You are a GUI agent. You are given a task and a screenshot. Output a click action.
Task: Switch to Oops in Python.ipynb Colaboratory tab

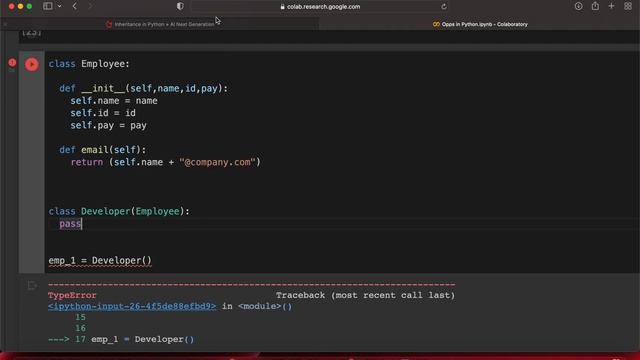[x=480, y=24]
